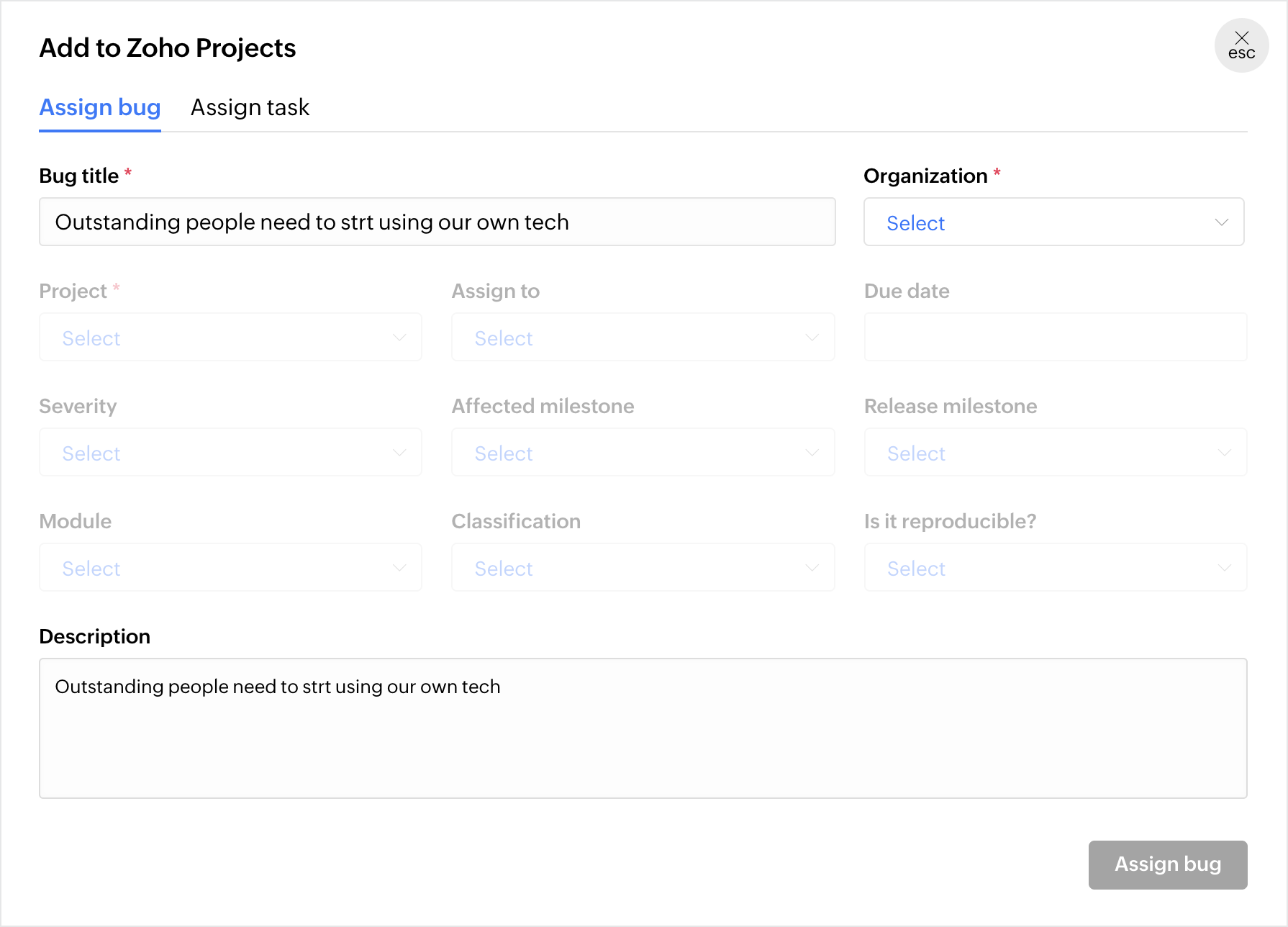The image size is (1288, 927).
Task: Click the Classification dropdown chevron icon
Action: coord(812,568)
